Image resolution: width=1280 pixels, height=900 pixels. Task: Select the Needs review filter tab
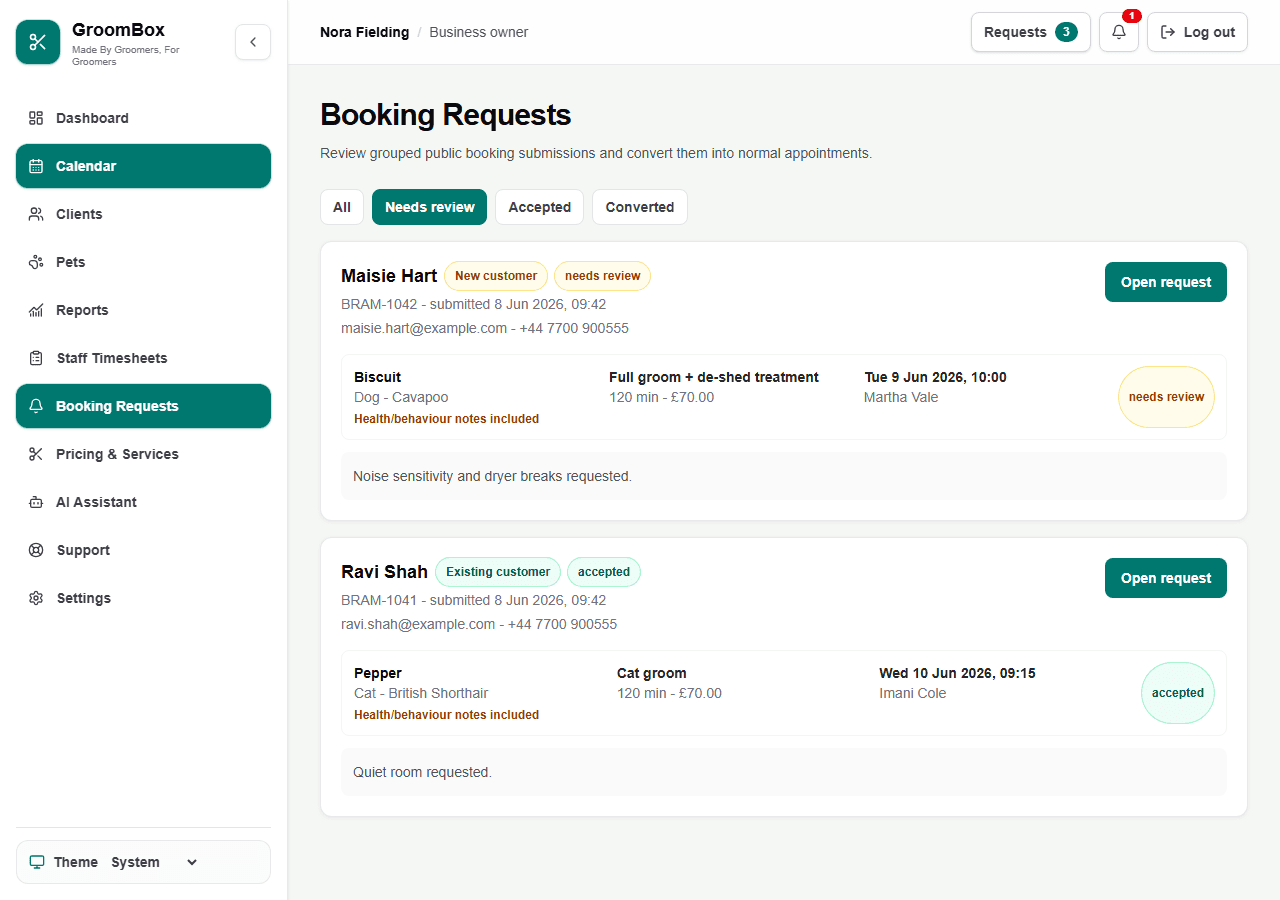(430, 207)
